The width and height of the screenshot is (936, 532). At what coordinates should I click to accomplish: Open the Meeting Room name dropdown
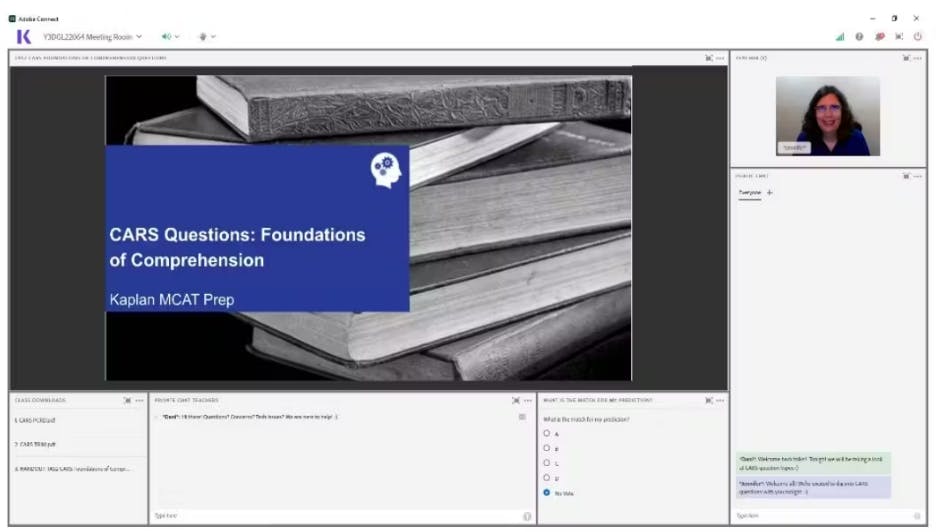(93, 37)
